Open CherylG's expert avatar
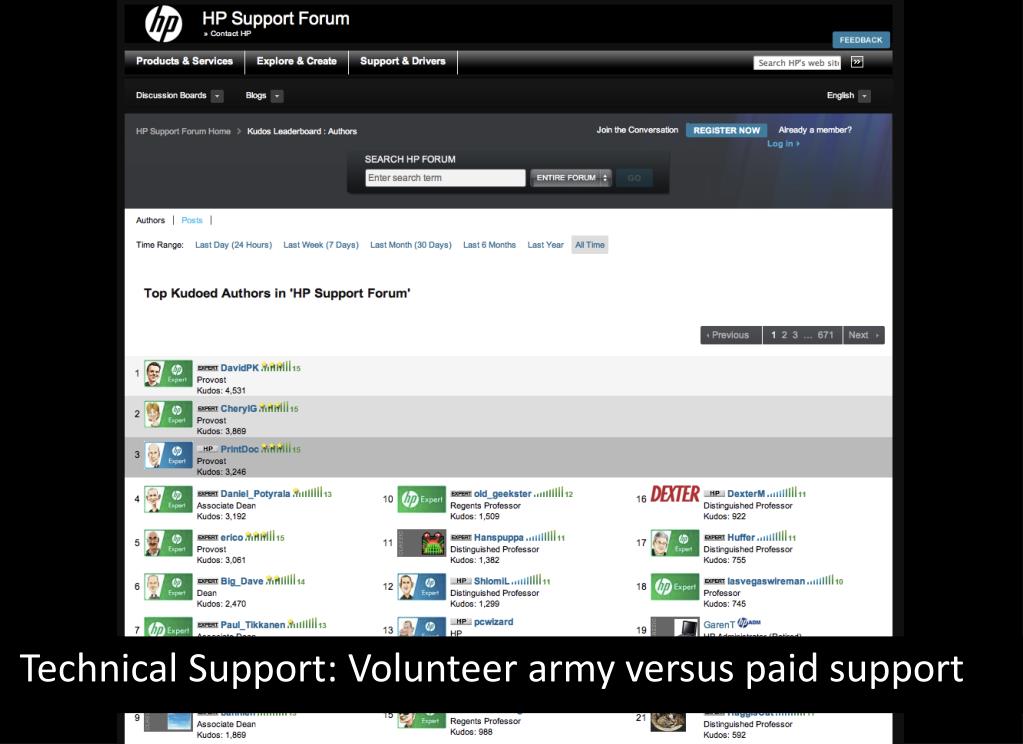 click(168, 414)
